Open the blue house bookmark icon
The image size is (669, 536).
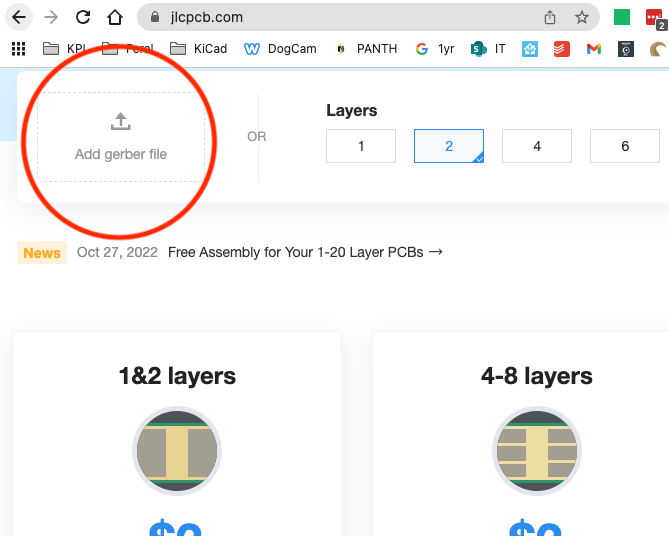click(x=530, y=49)
